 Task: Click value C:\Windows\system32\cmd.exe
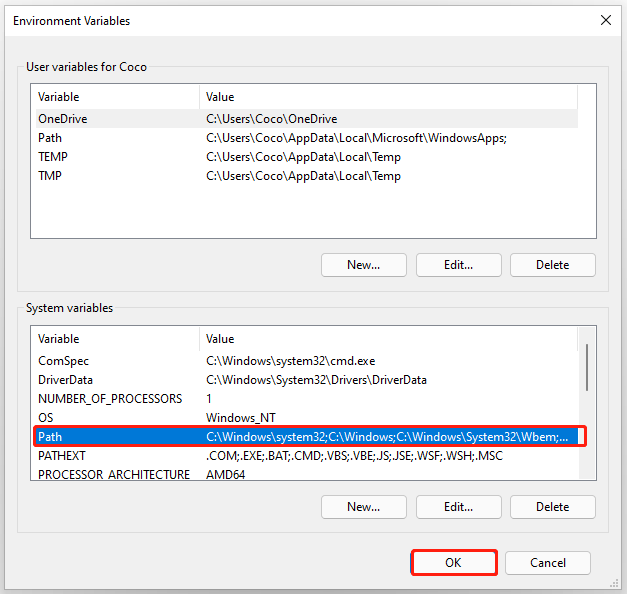[290, 361]
